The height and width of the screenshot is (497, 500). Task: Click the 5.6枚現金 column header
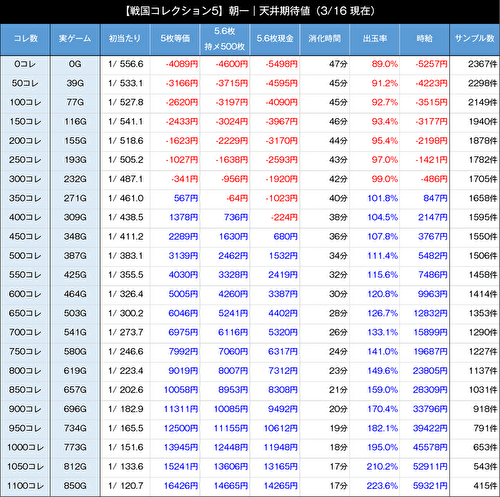pos(275,39)
